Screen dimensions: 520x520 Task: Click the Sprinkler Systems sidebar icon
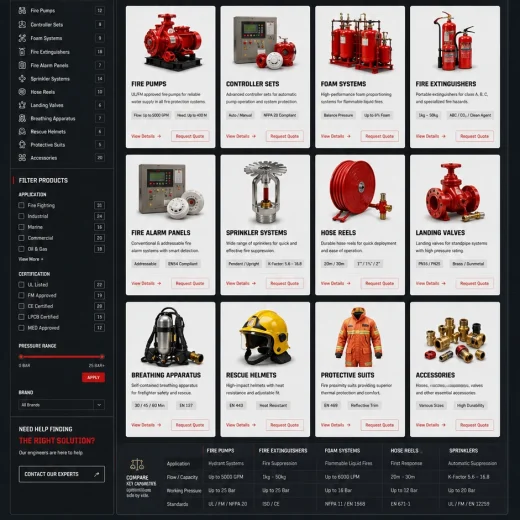pyautogui.click(x=22, y=79)
